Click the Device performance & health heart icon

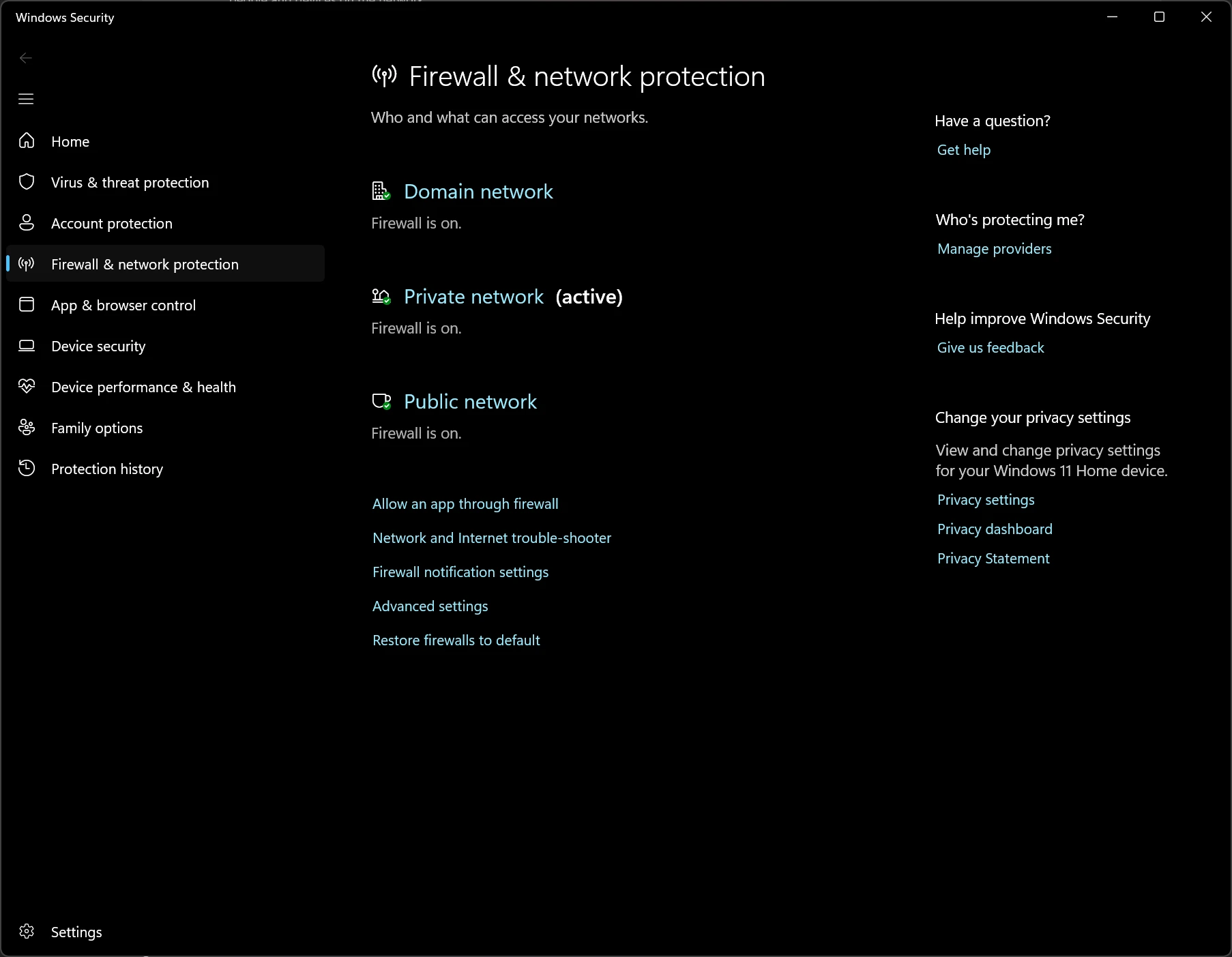coord(27,386)
